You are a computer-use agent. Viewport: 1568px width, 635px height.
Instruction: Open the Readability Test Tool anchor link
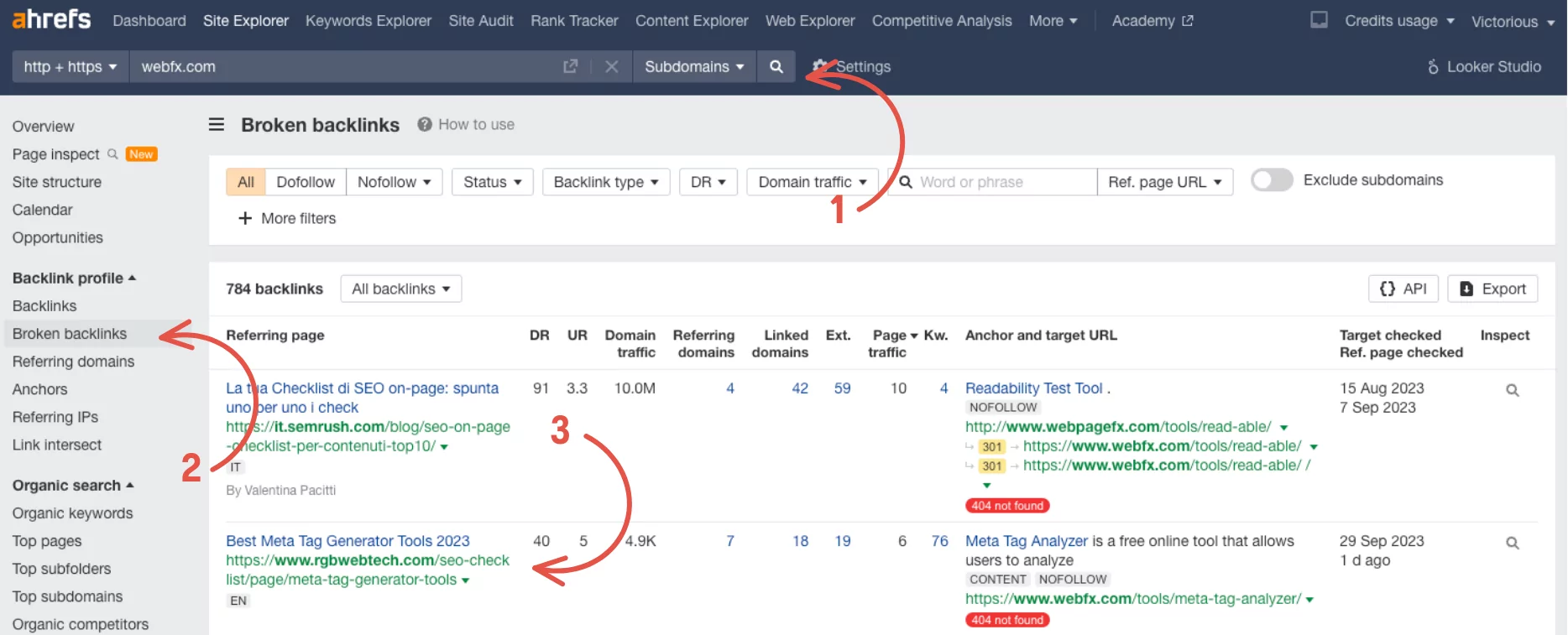(x=1033, y=388)
